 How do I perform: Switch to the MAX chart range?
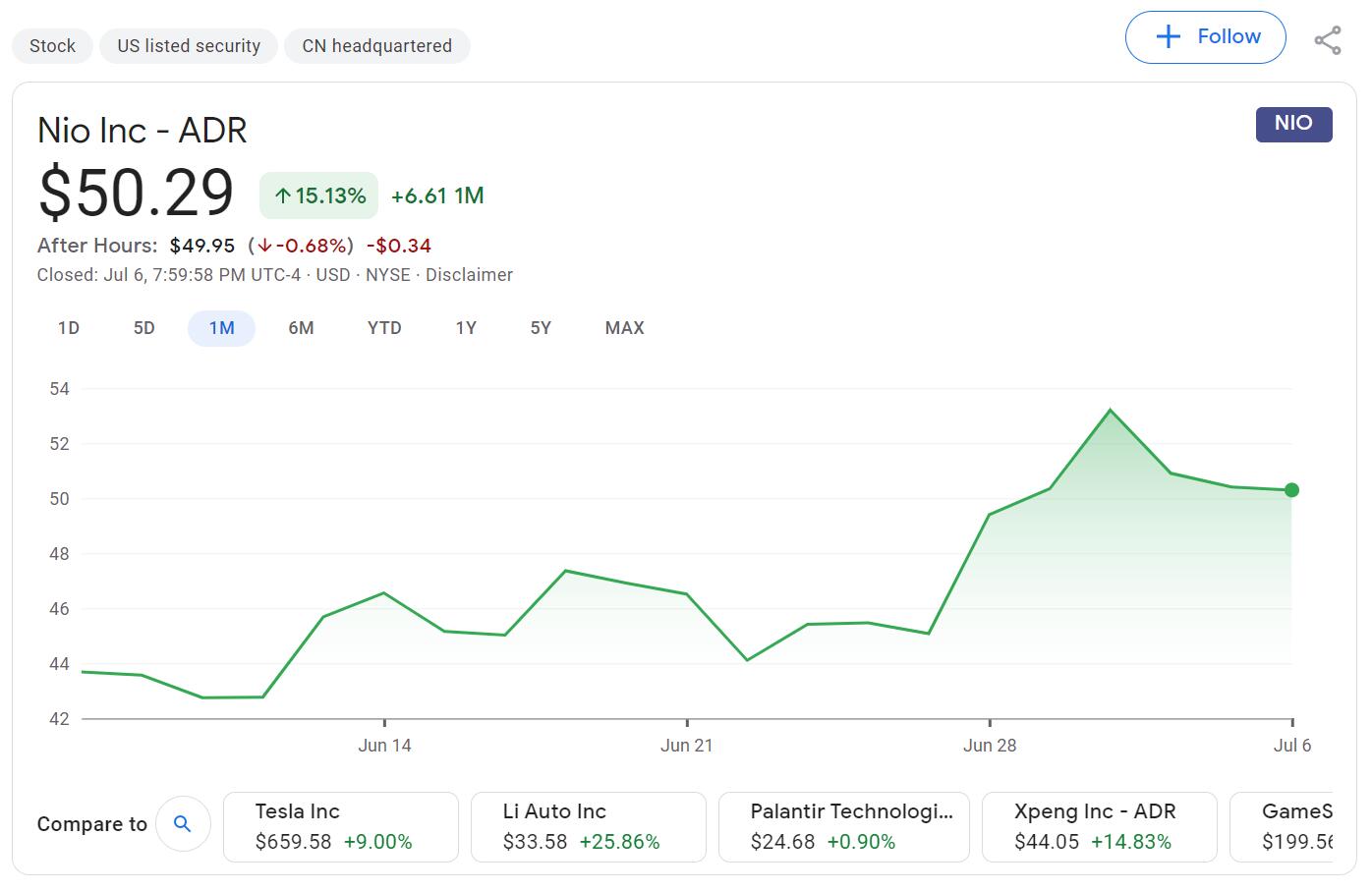624,327
